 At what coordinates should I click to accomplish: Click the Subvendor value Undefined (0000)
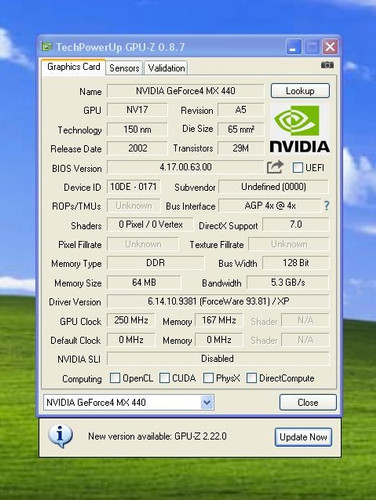273,187
